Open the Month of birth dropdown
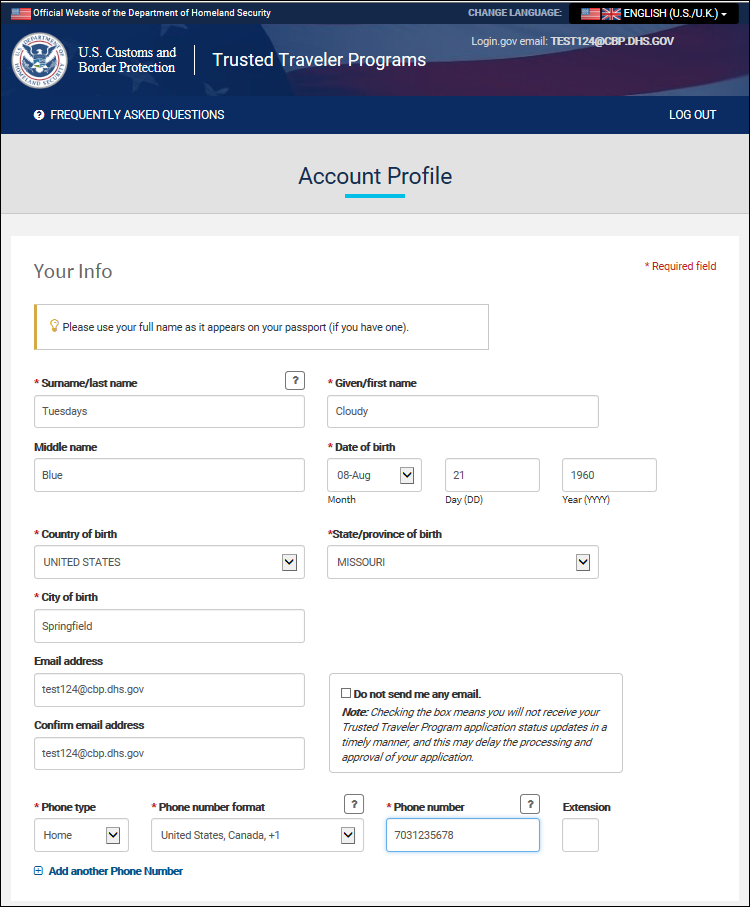 pos(407,476)
